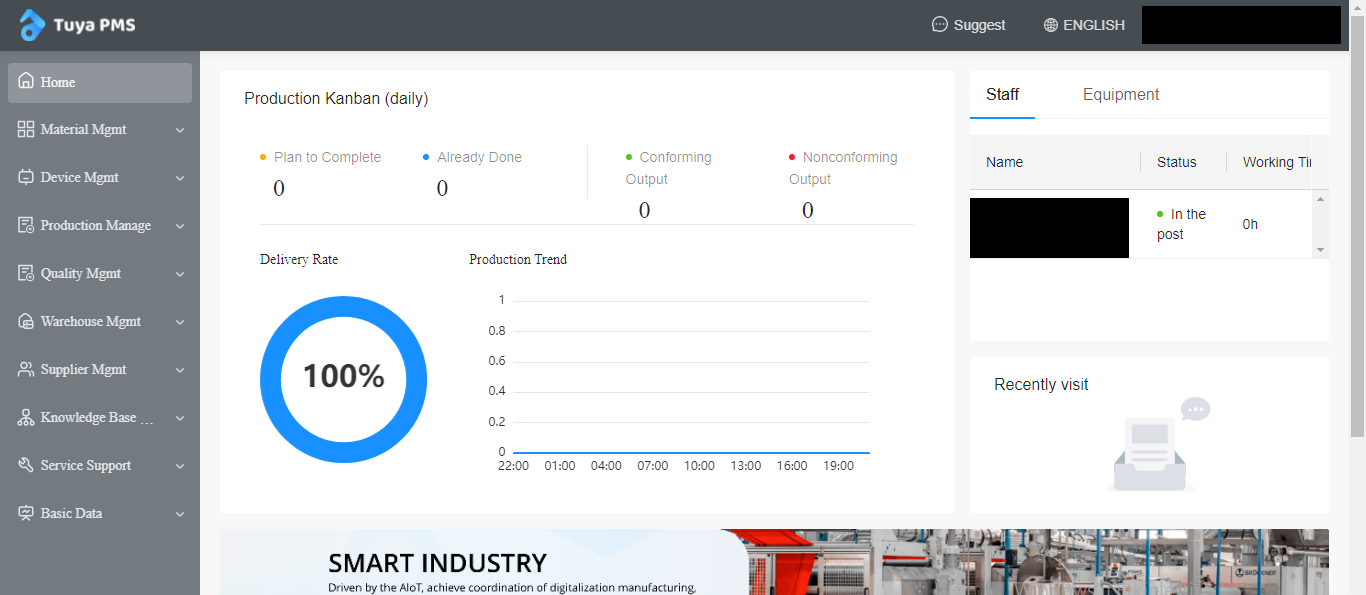Switch to the Equipment tab

point(1120,95)
